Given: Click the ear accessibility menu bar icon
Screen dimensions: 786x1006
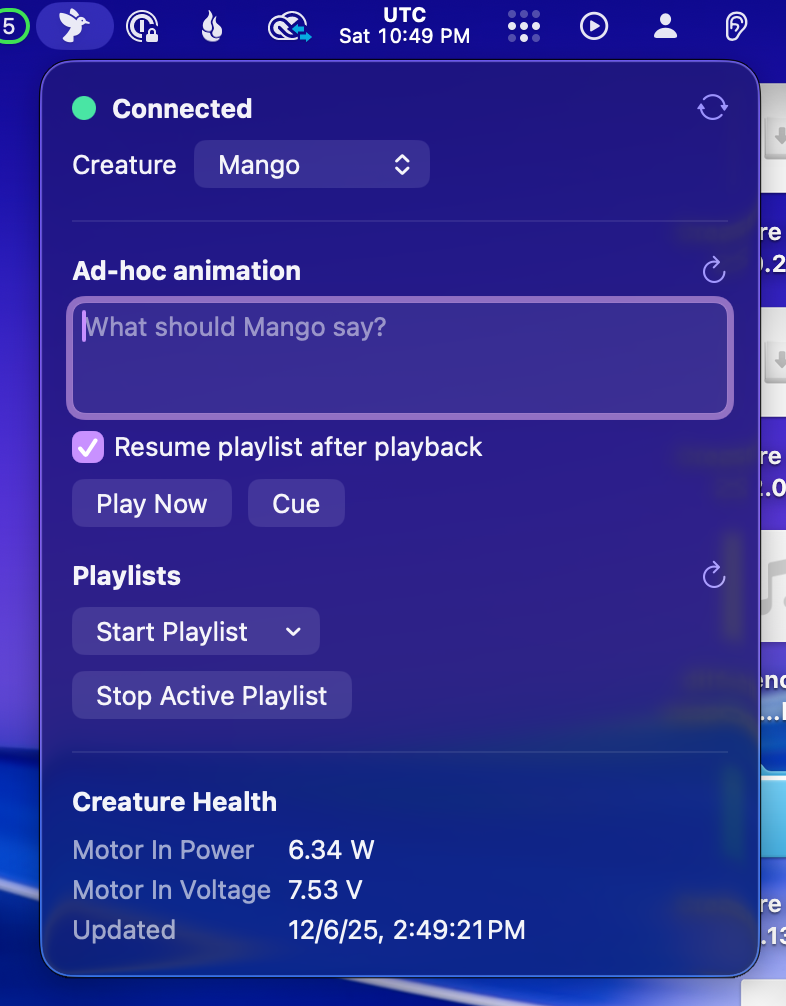Looking at the screenshot, I should (736, 27).
